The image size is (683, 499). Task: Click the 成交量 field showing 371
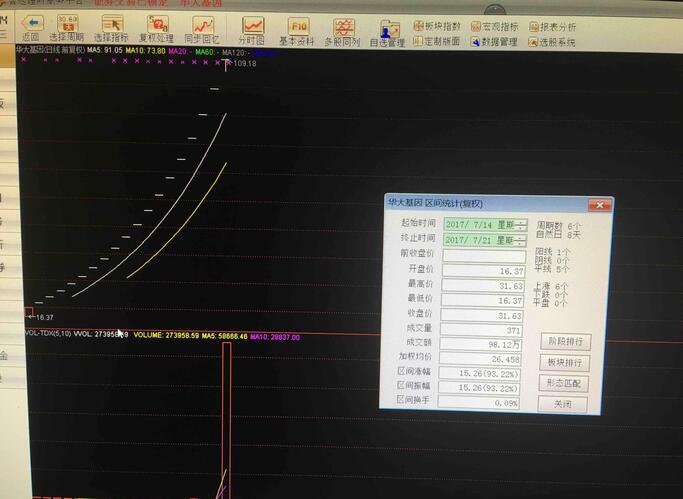click(x=481, y=330)
